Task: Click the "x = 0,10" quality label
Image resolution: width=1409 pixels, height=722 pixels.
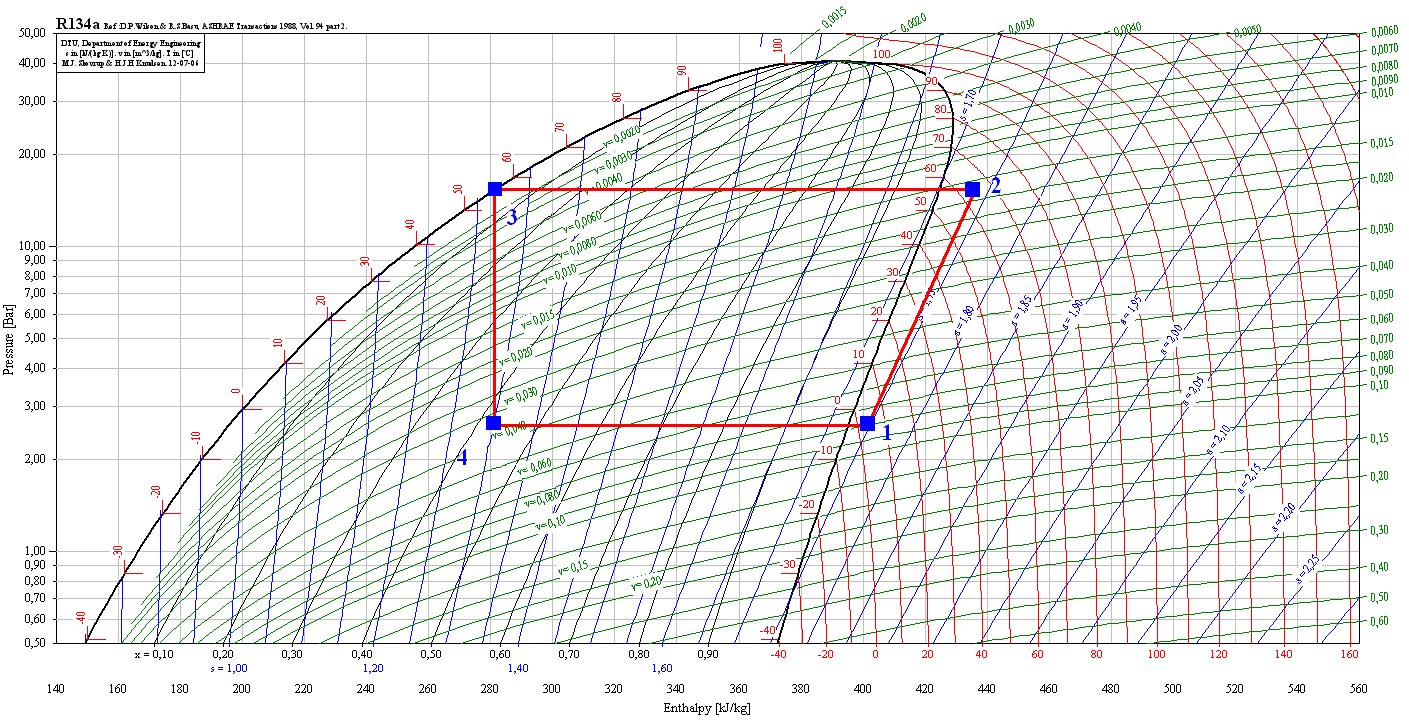Action: pyautogui.click(x=154, y=654)
